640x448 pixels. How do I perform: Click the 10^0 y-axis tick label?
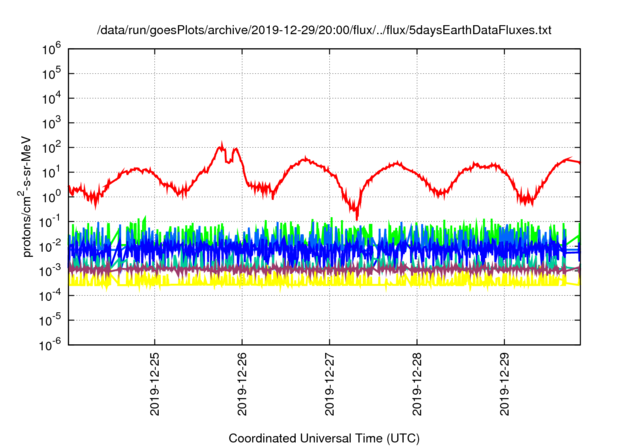(x=51, y=197)
